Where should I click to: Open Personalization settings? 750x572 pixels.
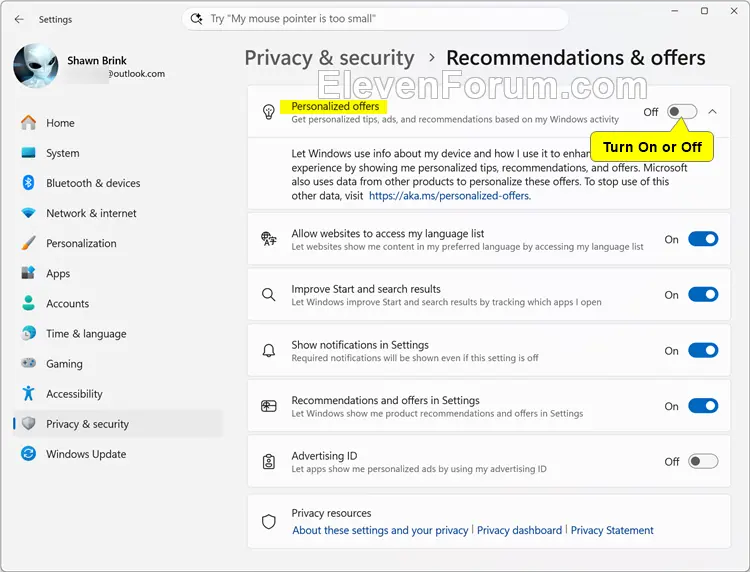click(x=118, y=243)
